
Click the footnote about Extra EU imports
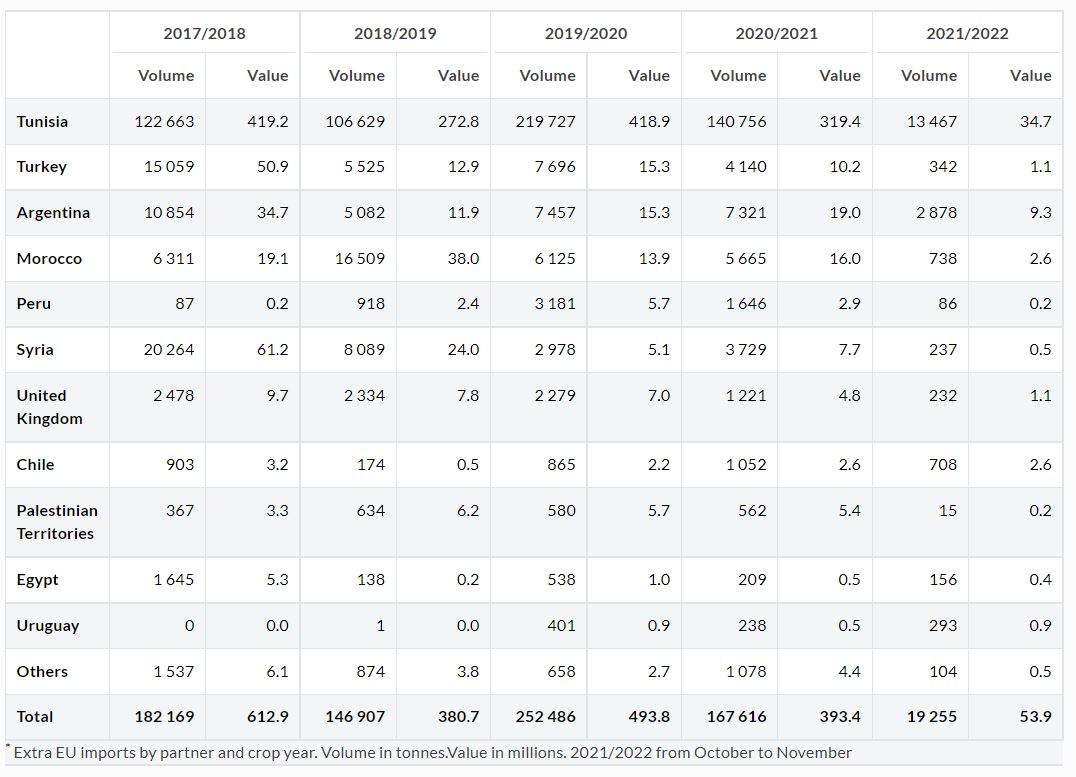click(x=432, y=752)
